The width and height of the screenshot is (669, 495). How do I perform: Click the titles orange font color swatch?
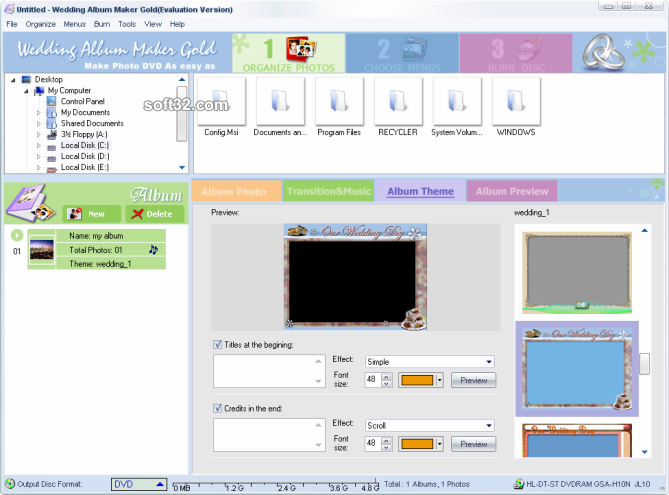417,380
